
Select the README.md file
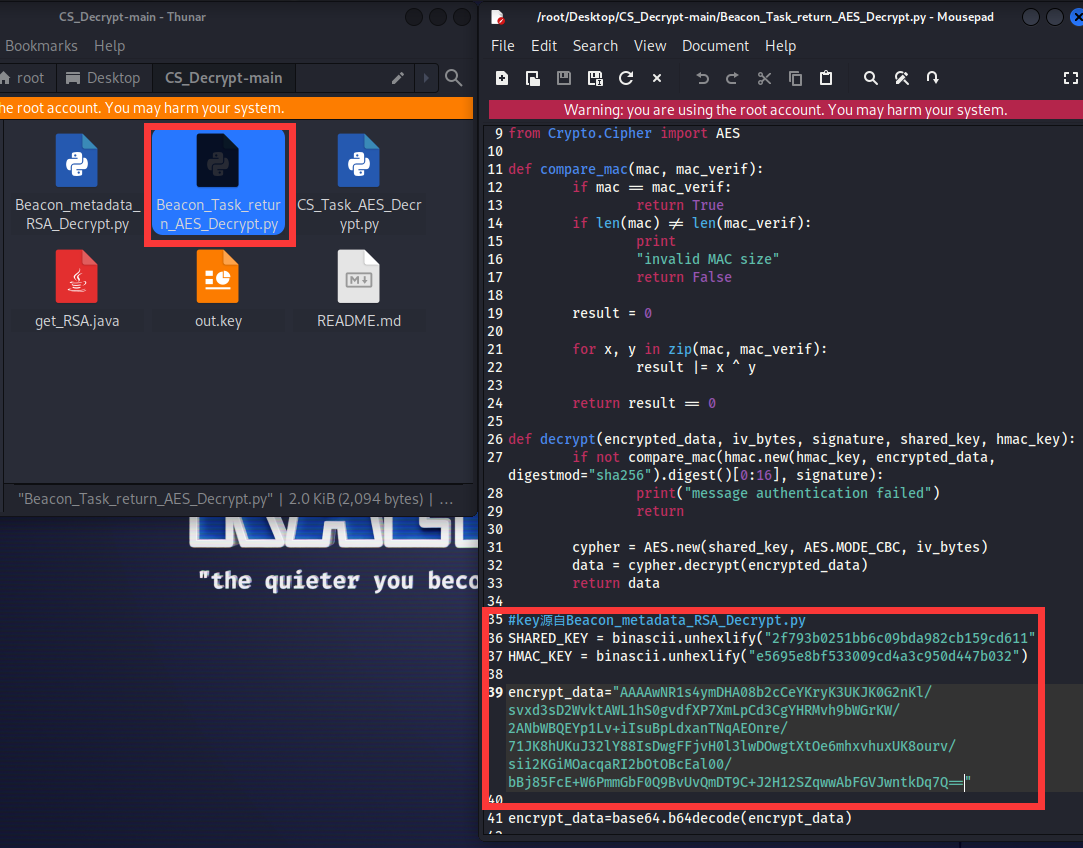(x=359, y=289)
